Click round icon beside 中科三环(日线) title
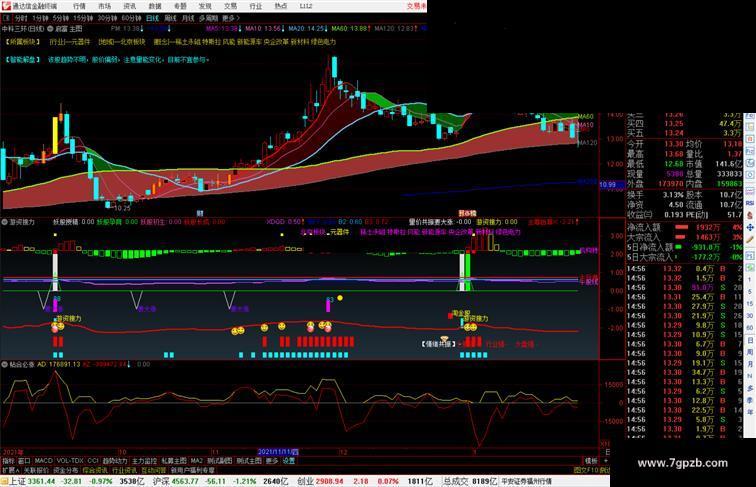This screenshot has width=756, height=487. tap(50, 29)
